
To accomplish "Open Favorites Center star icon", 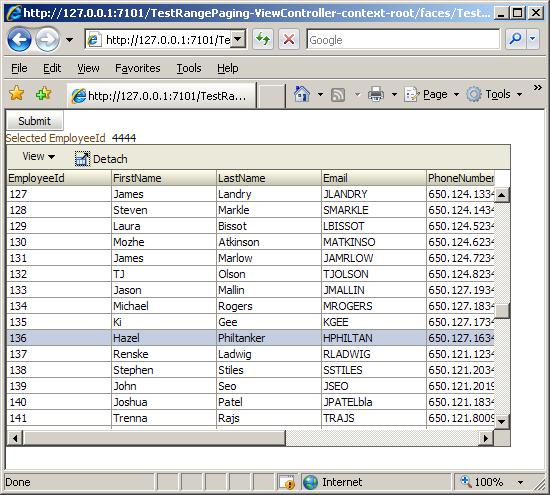I will click(16, 94).
